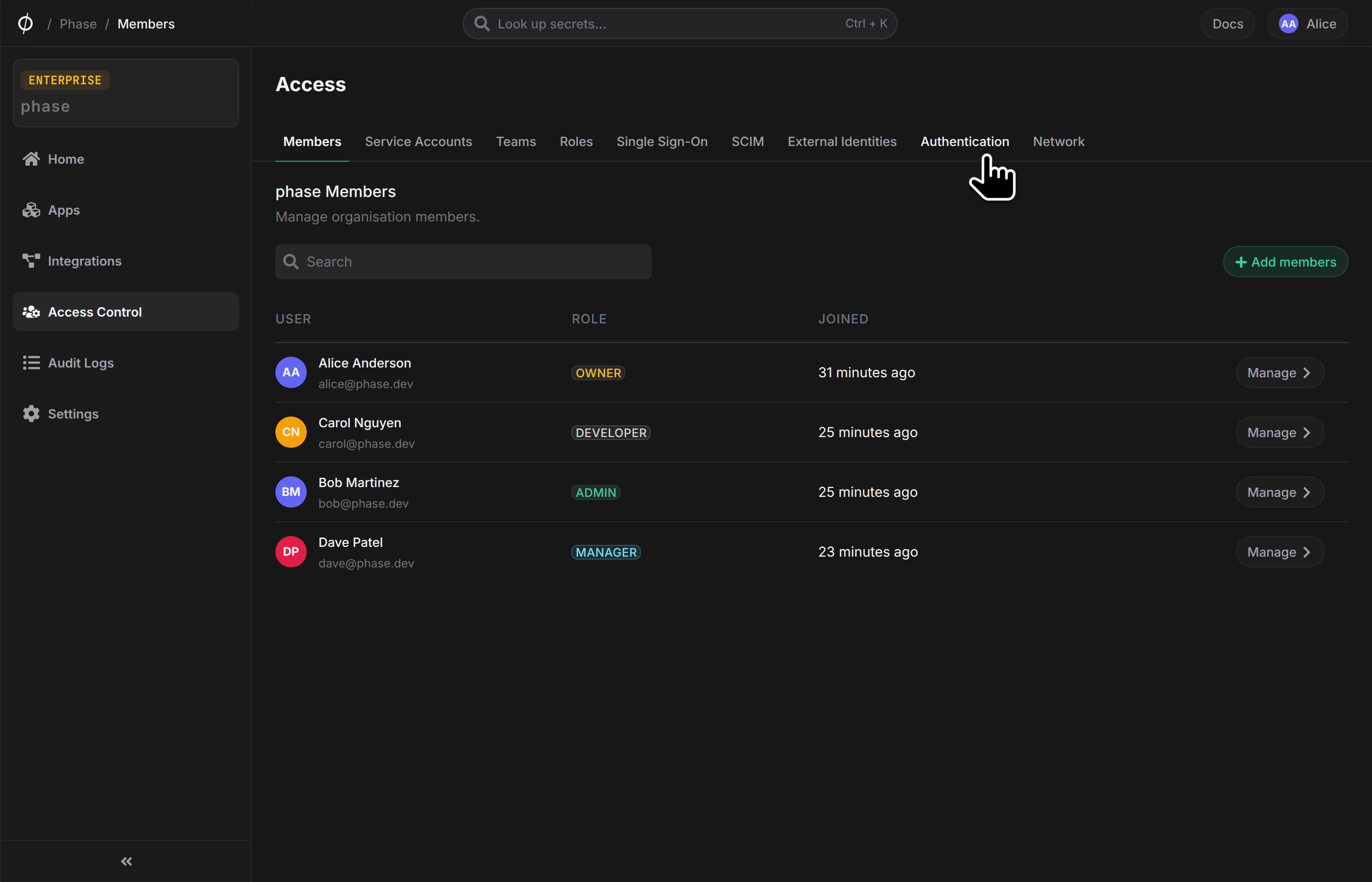Screen dimensions: 1372x882
Task: Click the alice@phase.dev email text
Action: click(x=366, y=384)
